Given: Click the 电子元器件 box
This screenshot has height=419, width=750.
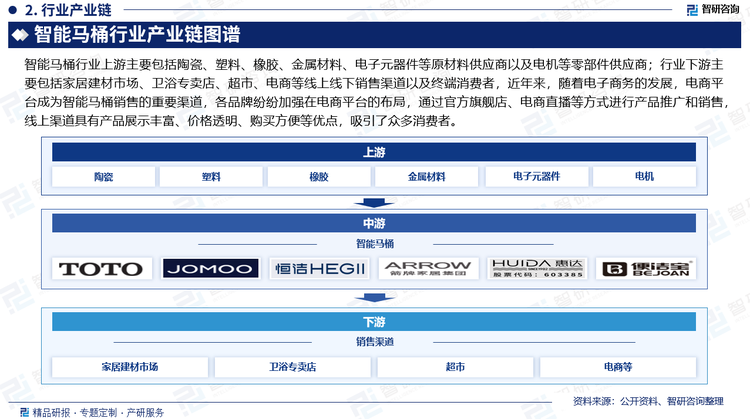Looking at the screenshot, I should (x=537, y=176).
